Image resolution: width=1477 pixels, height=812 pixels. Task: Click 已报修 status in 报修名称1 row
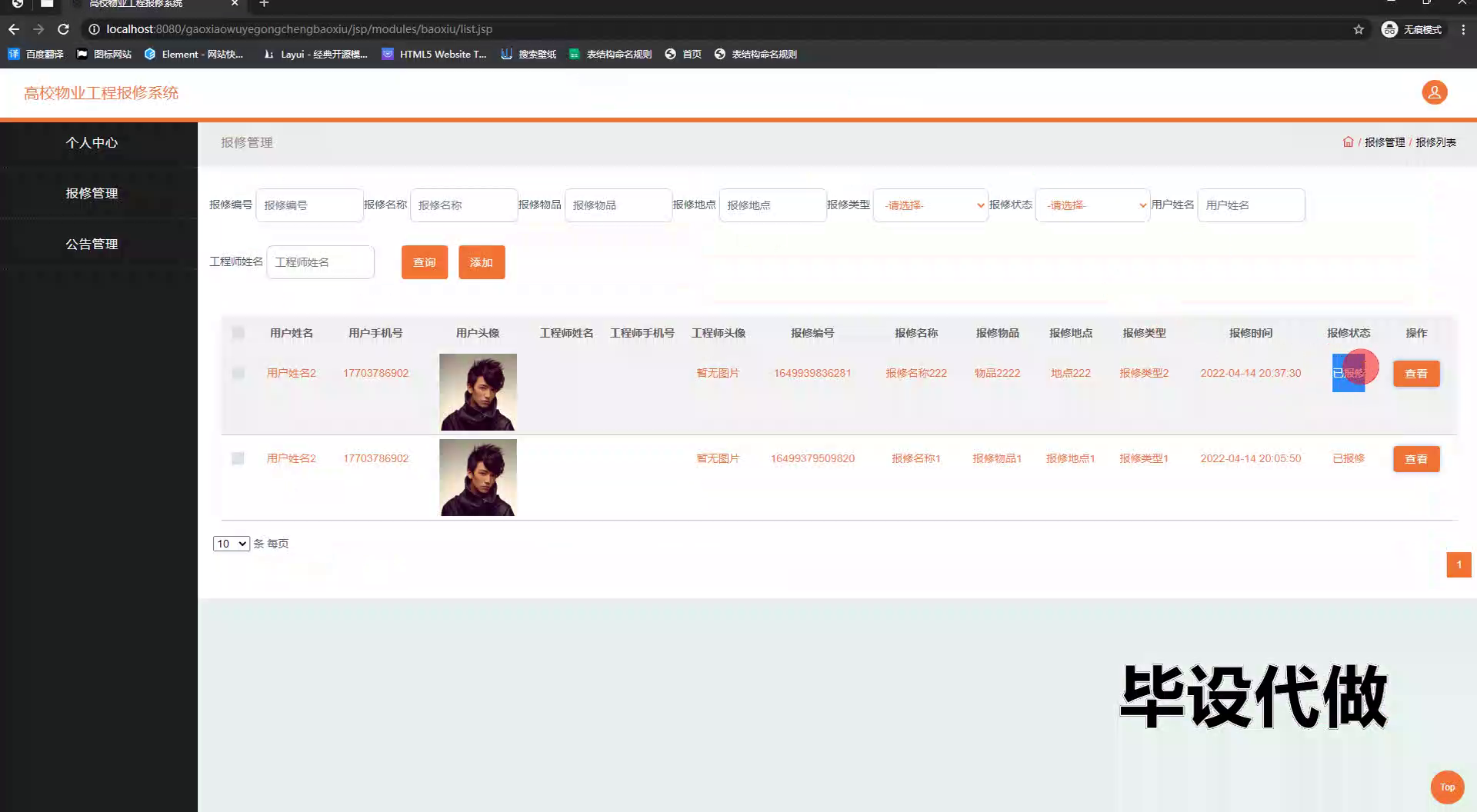pos(1348,458)
